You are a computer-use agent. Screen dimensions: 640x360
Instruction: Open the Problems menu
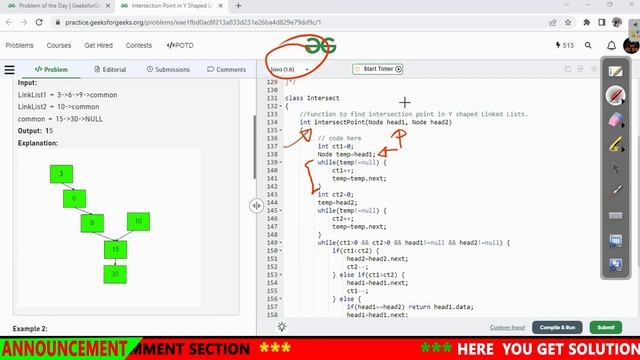point(20,45)
